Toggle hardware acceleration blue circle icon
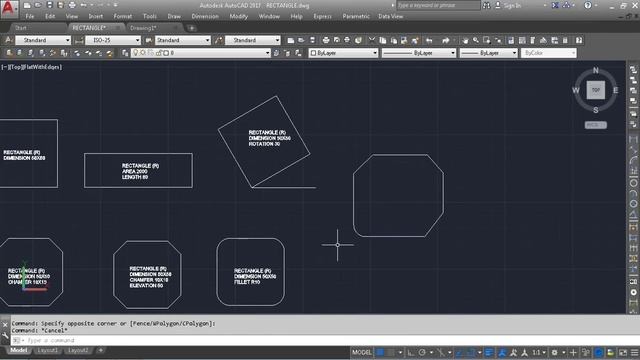The height and width of the screenshot is (360, 640). 599,352
